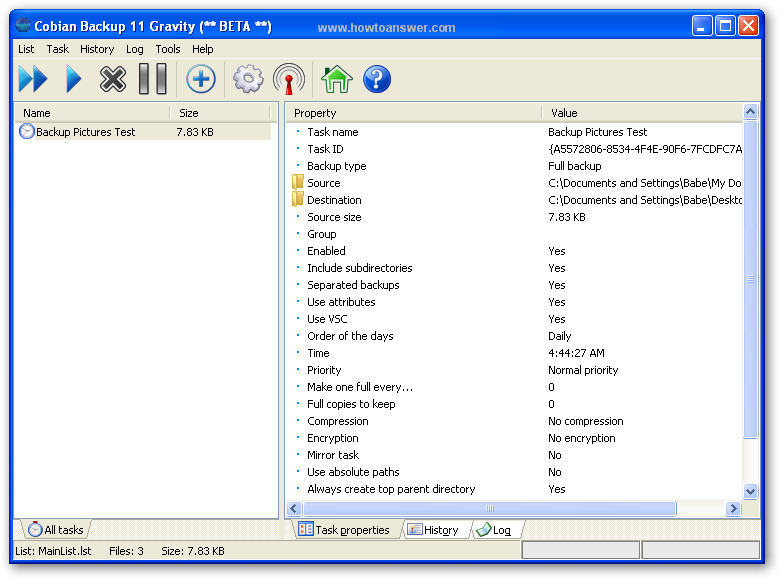Open help with question mark icon

(377, 79)
